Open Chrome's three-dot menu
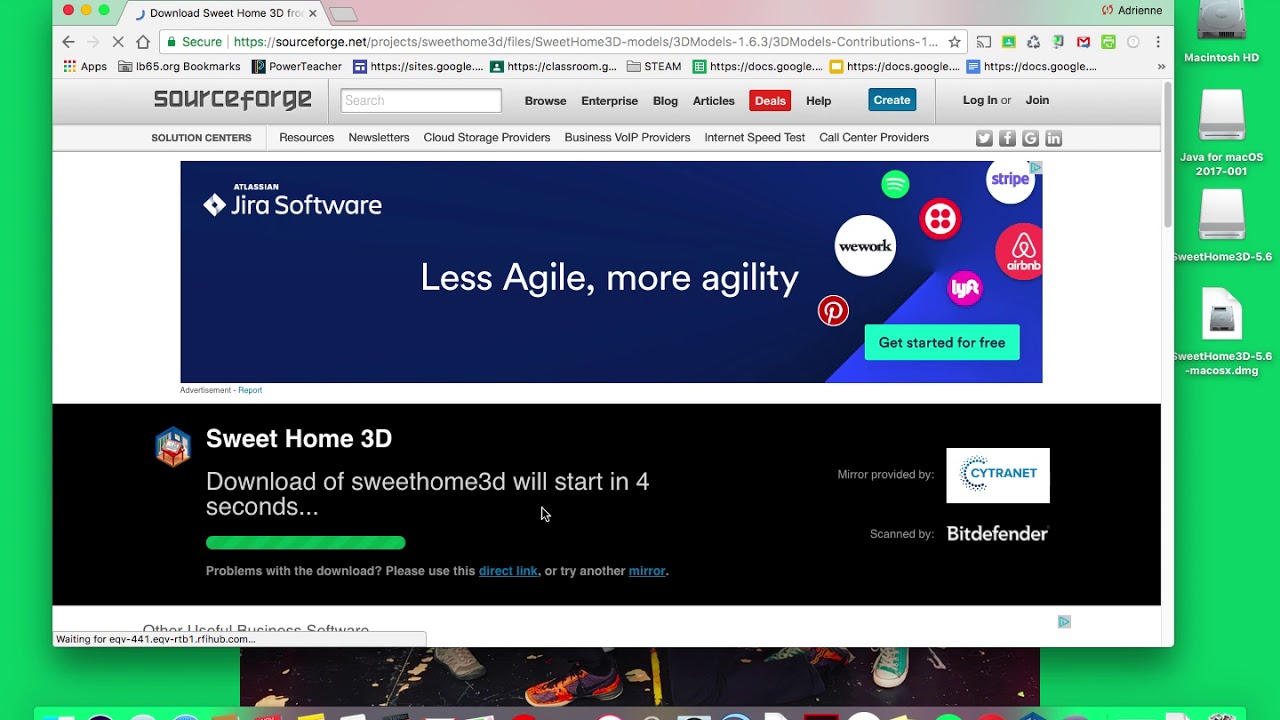The image size is (1280, 720). (1158, 42)
